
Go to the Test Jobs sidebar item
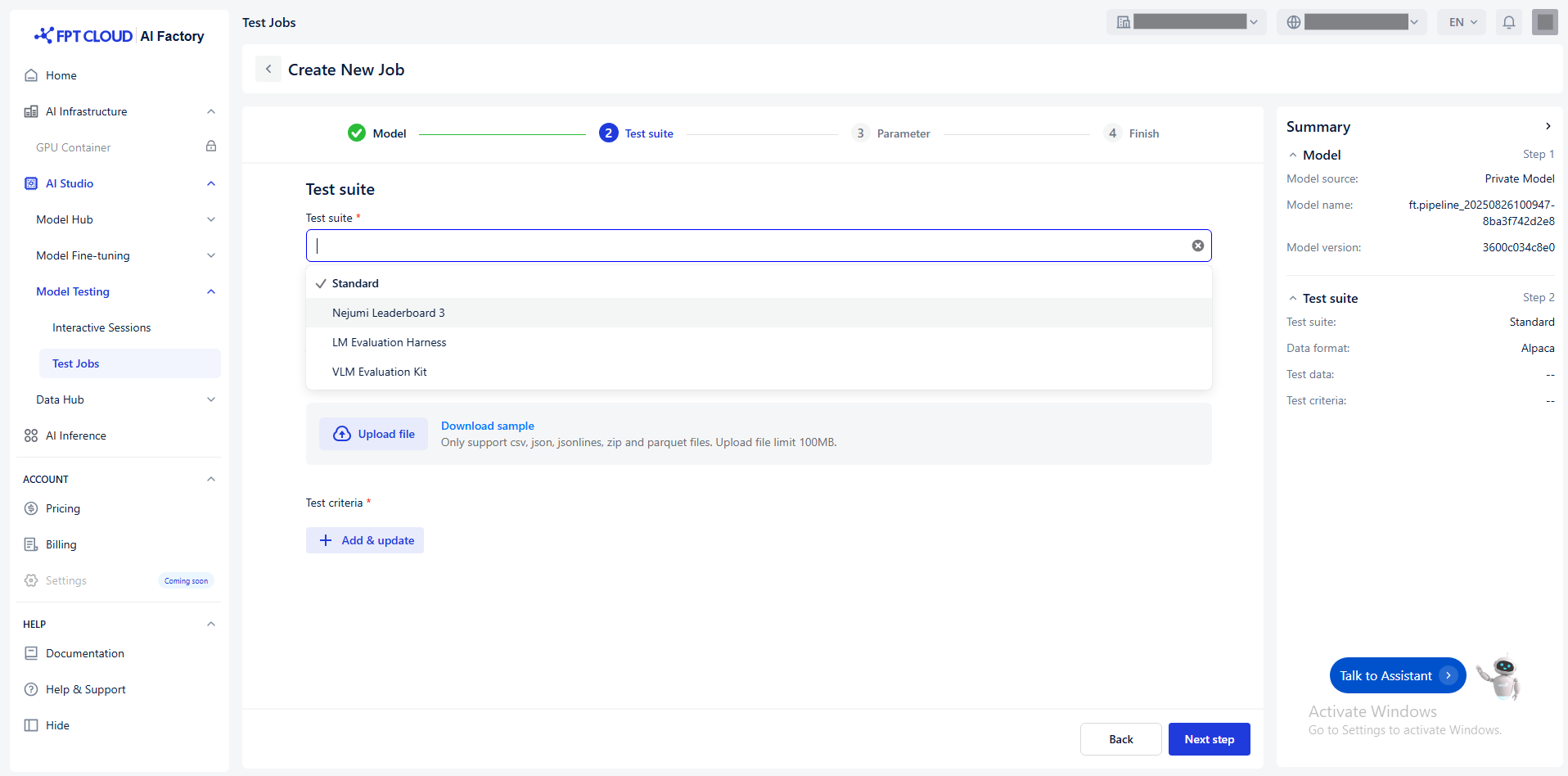tap(76, 363)
